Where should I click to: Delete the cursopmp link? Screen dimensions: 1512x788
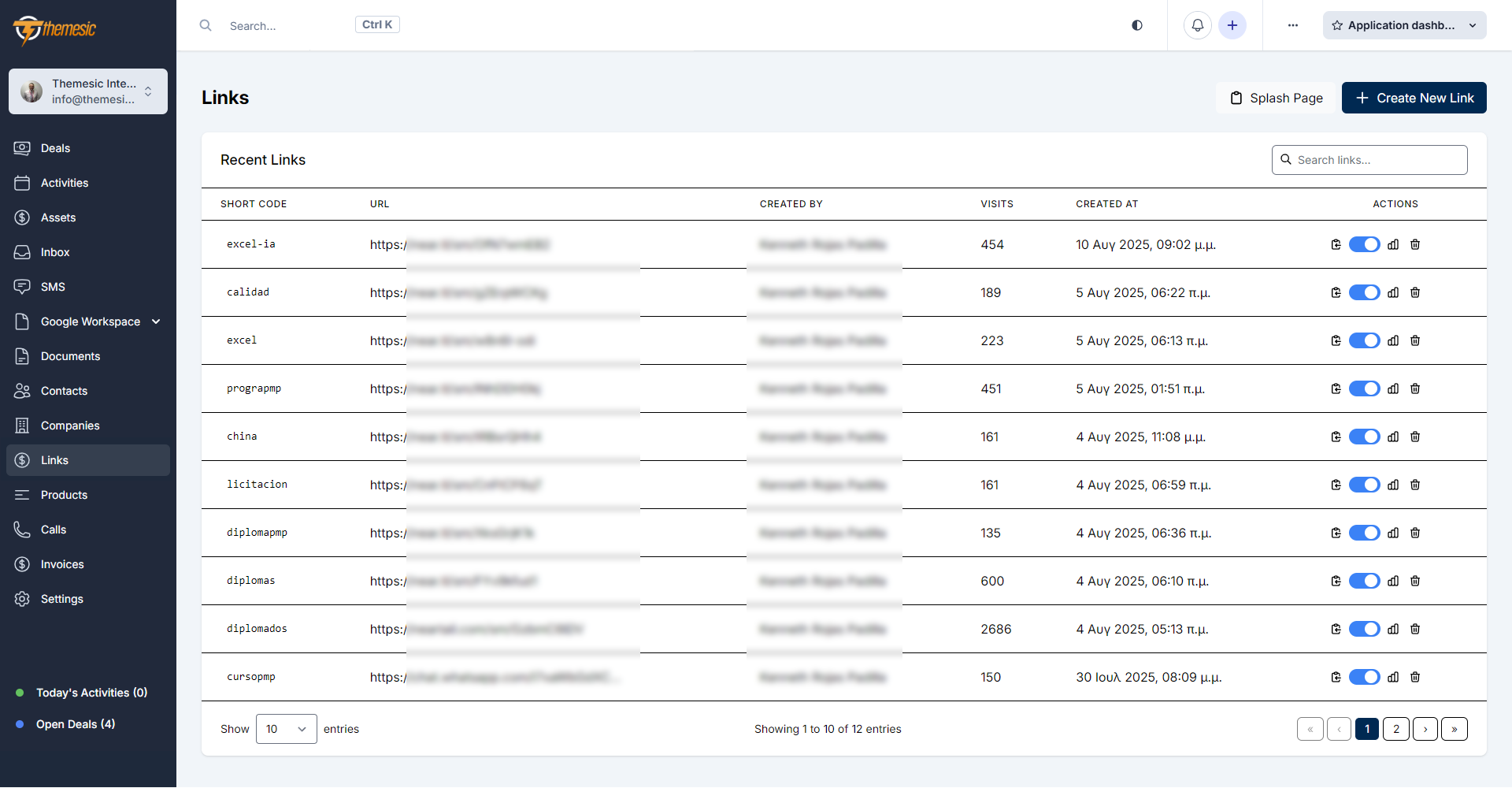[x=1415, y=677]
